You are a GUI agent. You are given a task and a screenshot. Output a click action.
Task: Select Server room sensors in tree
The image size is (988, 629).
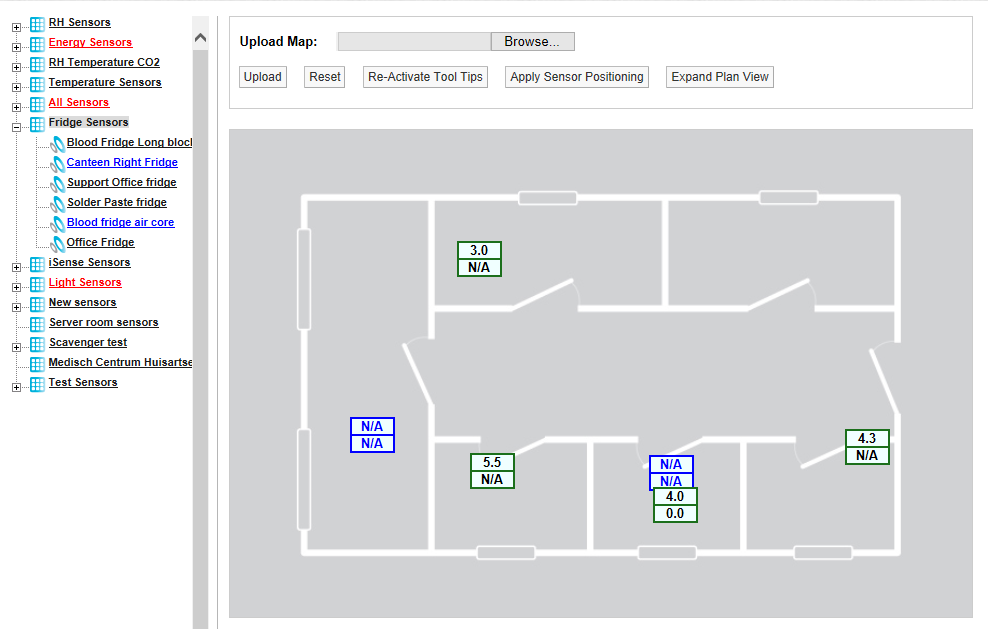pos(103,322)
